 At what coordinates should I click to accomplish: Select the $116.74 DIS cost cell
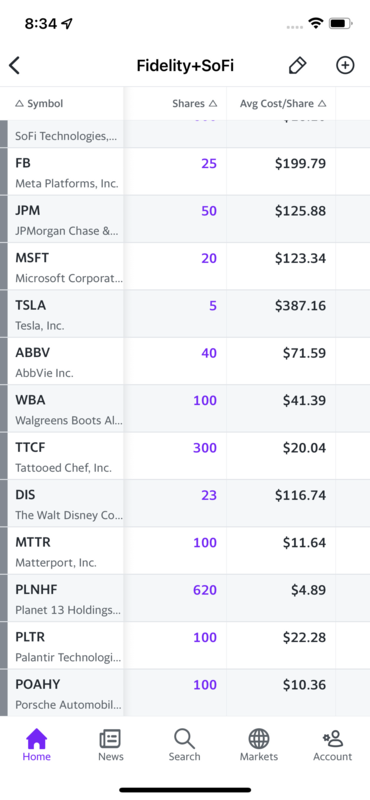300,495
